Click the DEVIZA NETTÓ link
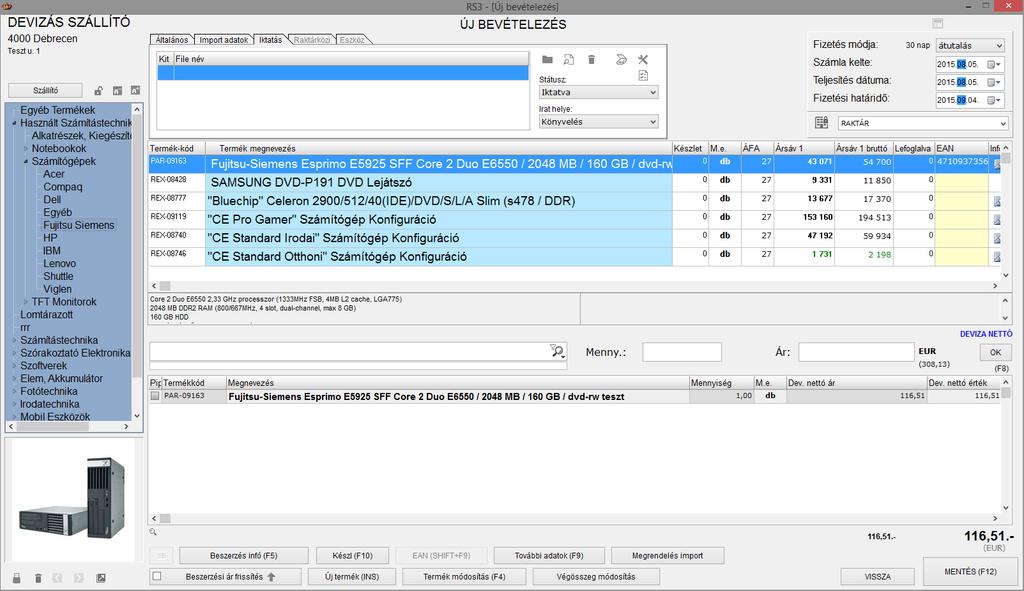 [x=985, y=334]
